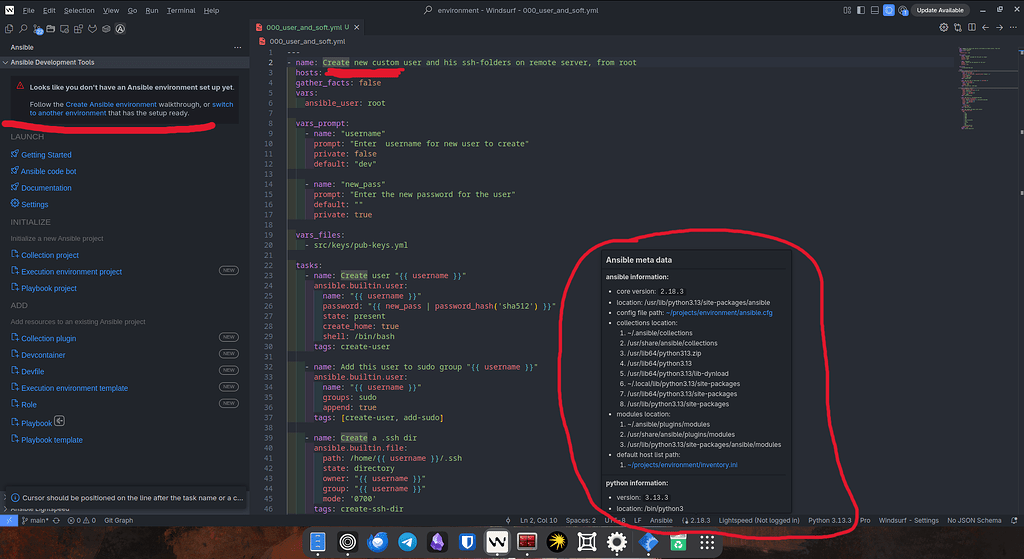Click the Update Available button

tap(940, 10)
